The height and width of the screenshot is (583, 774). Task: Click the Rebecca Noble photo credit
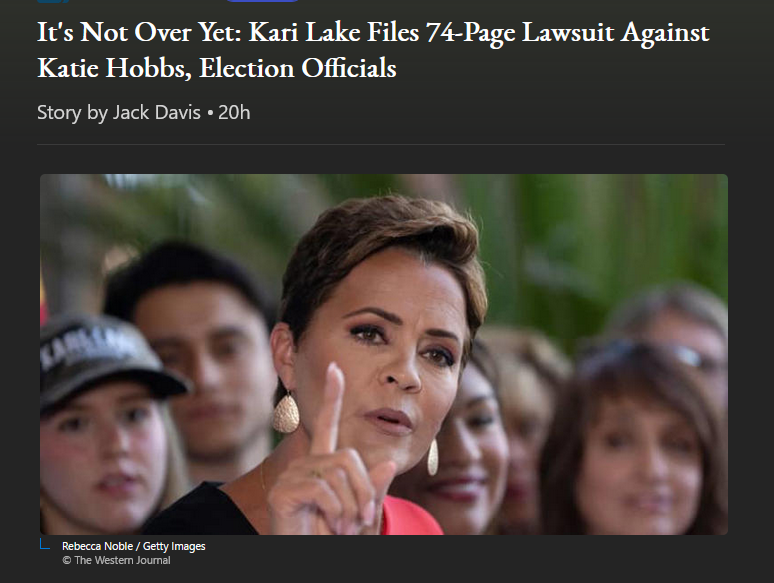coord(97,546)
